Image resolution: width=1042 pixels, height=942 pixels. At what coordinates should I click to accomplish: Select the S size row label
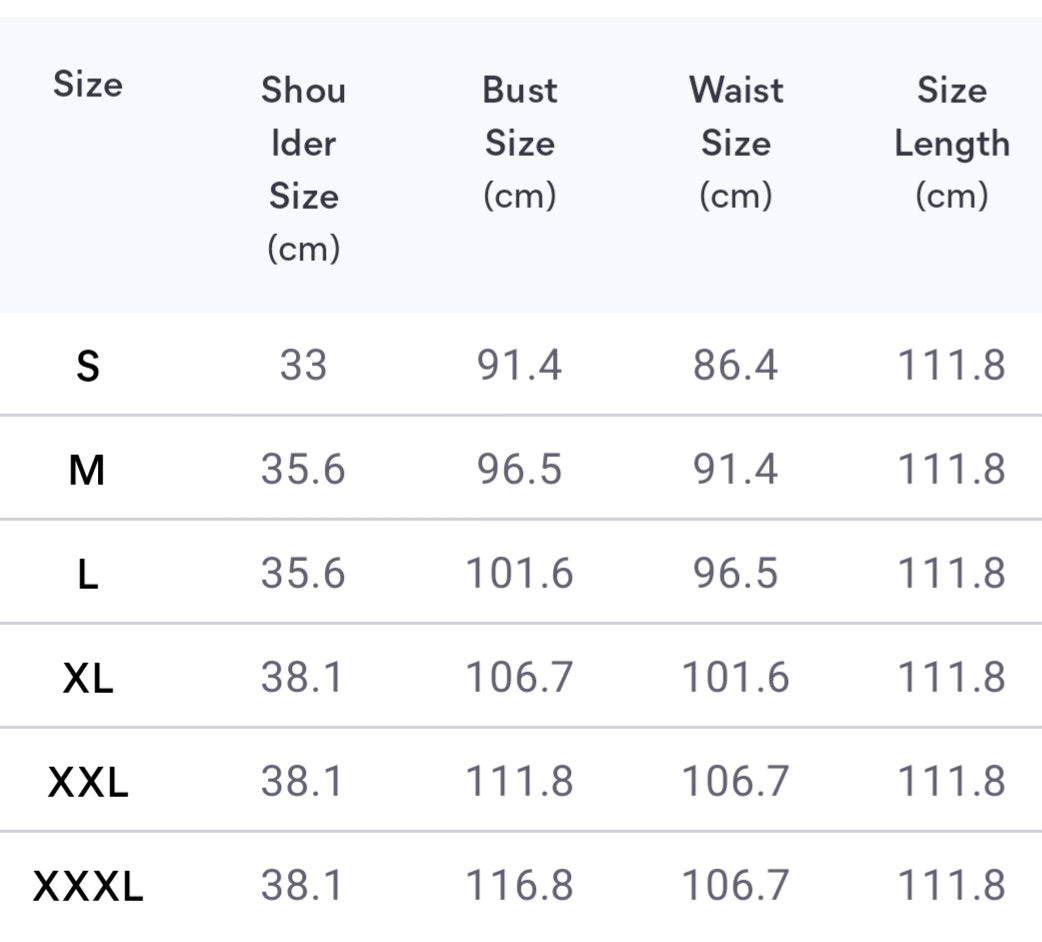(x=88, y=366)
